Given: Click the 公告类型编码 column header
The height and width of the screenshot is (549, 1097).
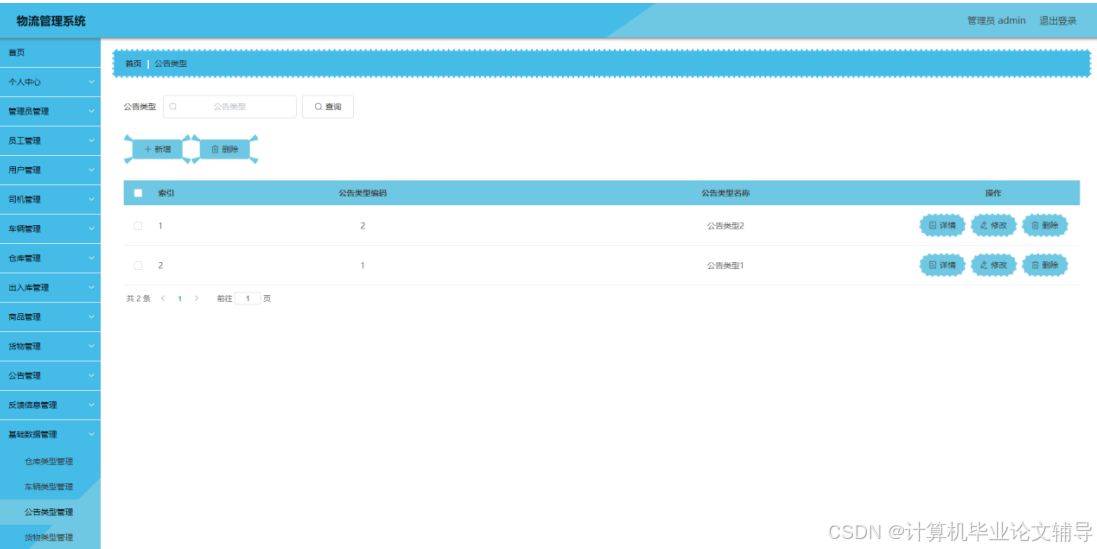Looking at the screenshot, I should click(362, 193).
